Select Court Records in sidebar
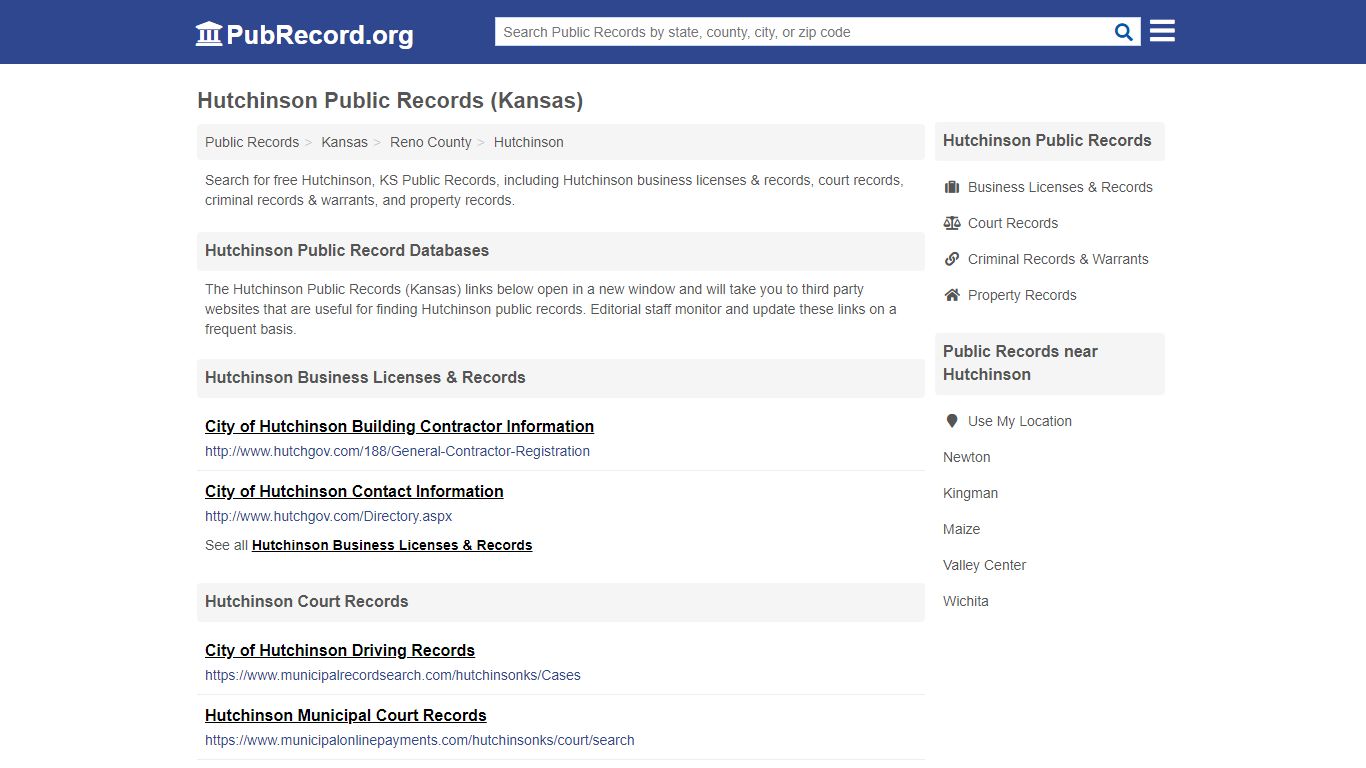 (x=1013, y=223)
